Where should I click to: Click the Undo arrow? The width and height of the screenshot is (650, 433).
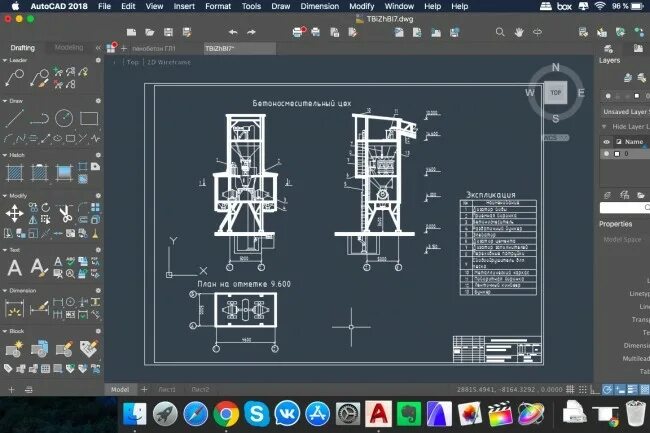[233, 32]
